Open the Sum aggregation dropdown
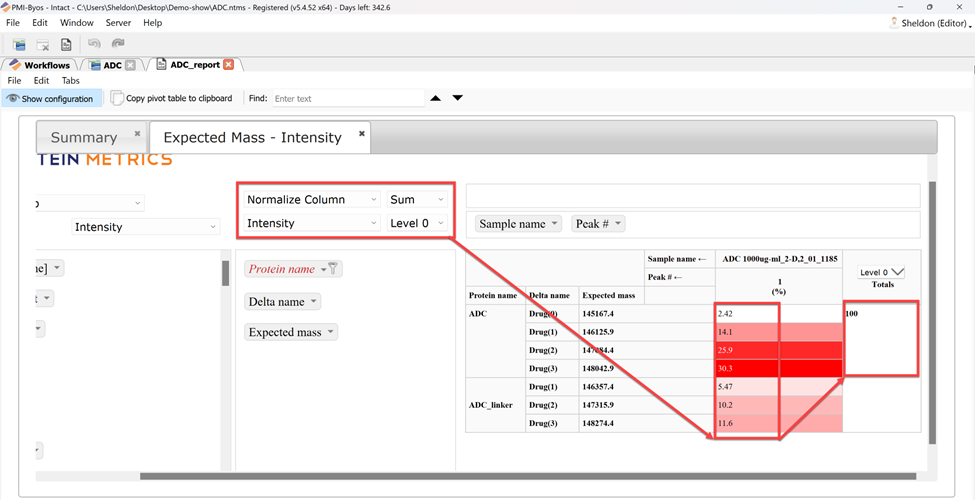Screen dimensions: 975x500 pos(417,199)
